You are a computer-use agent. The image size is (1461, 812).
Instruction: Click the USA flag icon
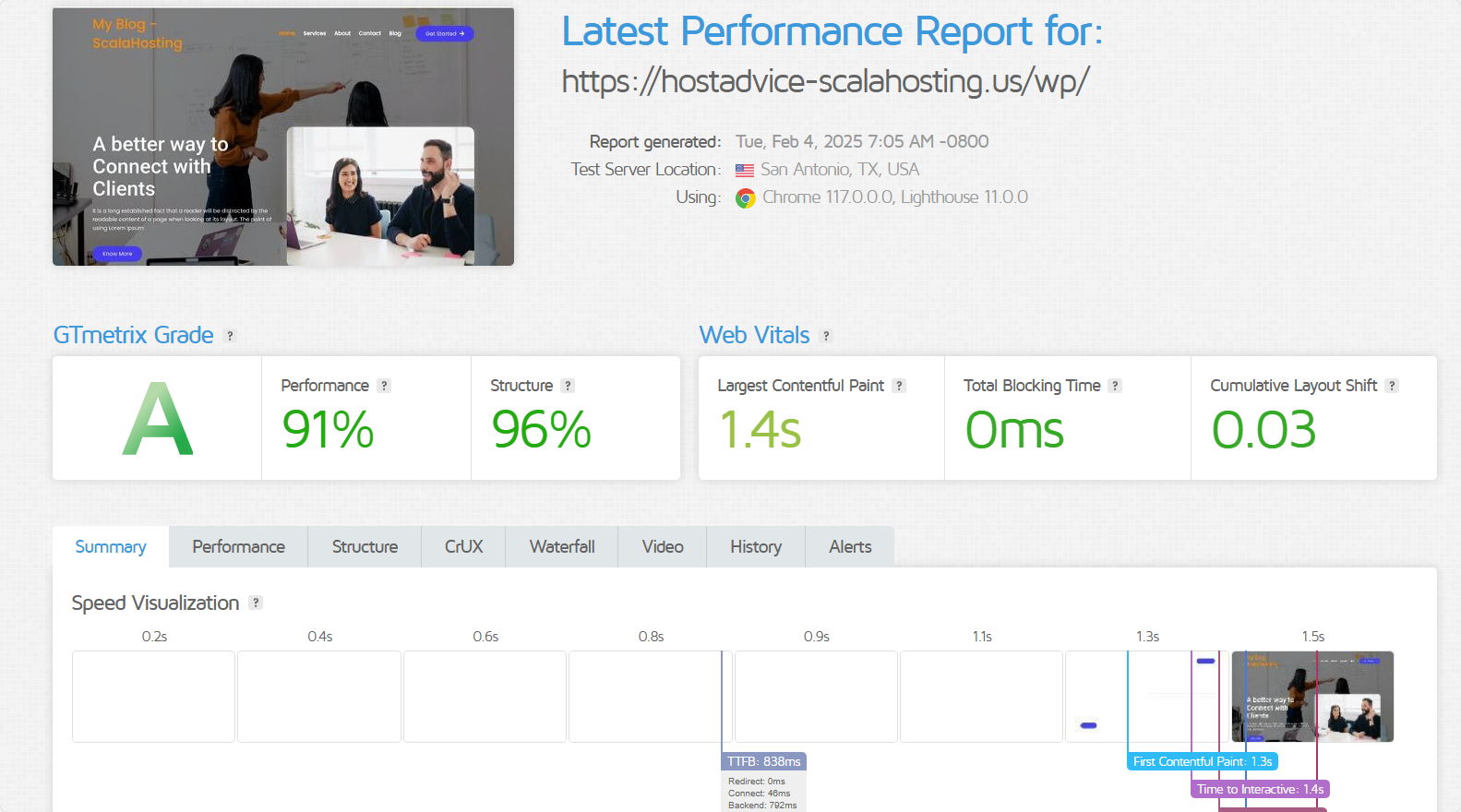(x=745, y=170)
